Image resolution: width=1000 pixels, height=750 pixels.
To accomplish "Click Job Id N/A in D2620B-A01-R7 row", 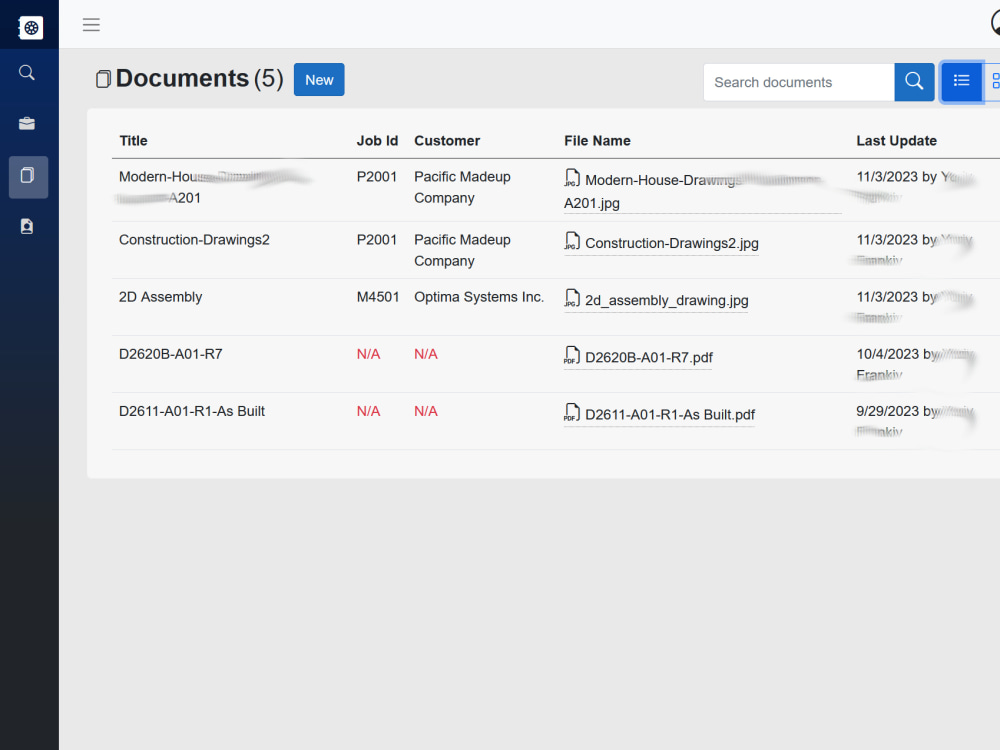I will pyautogui.click(x=368, y=354).
